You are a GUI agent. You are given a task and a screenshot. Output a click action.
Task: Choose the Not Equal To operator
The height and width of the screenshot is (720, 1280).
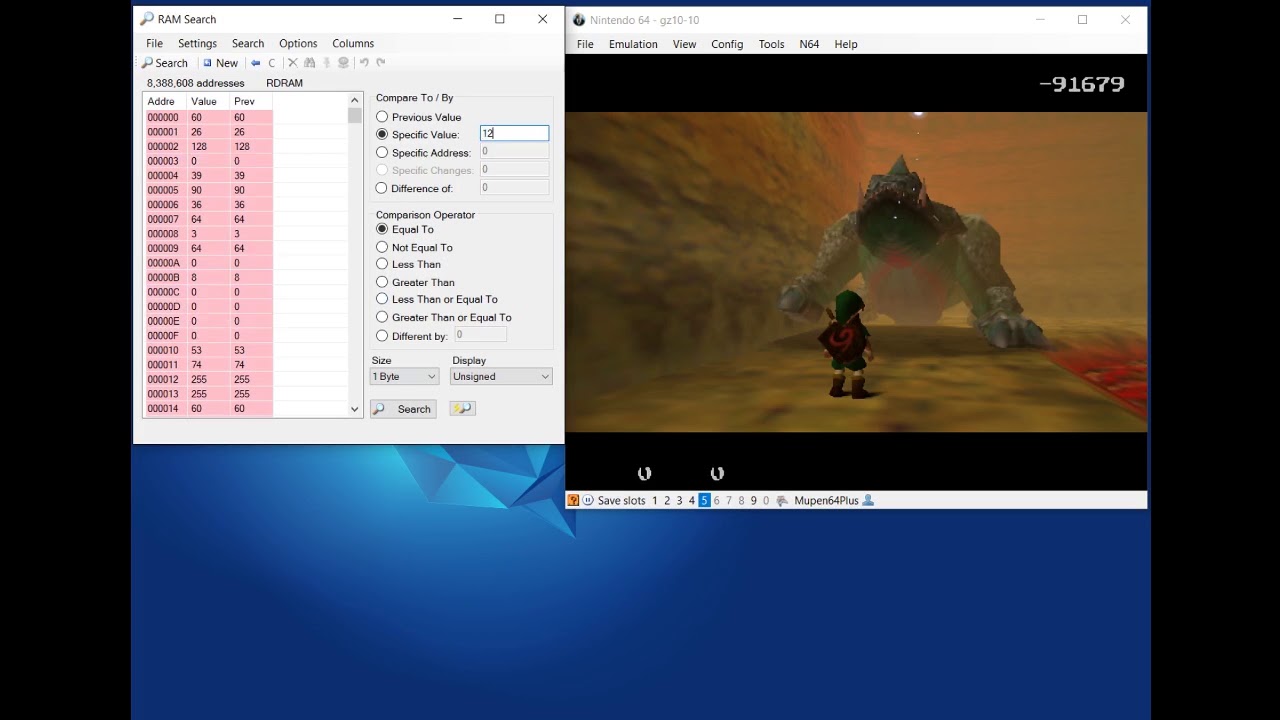point(382,247)
